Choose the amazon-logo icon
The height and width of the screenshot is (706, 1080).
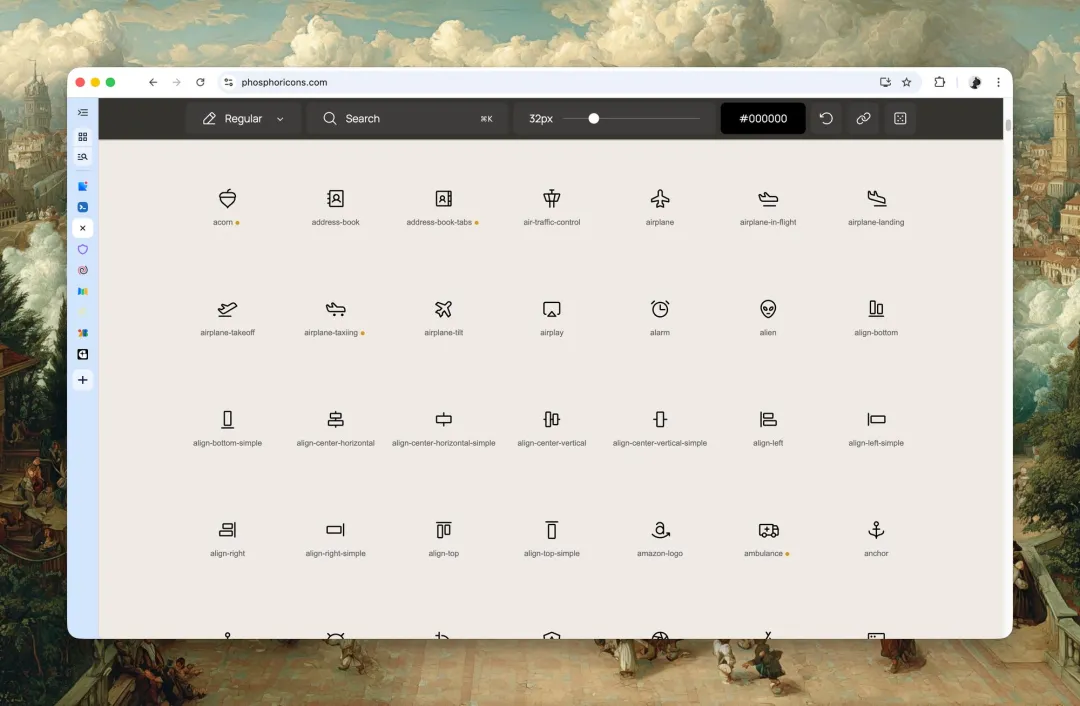660,530
